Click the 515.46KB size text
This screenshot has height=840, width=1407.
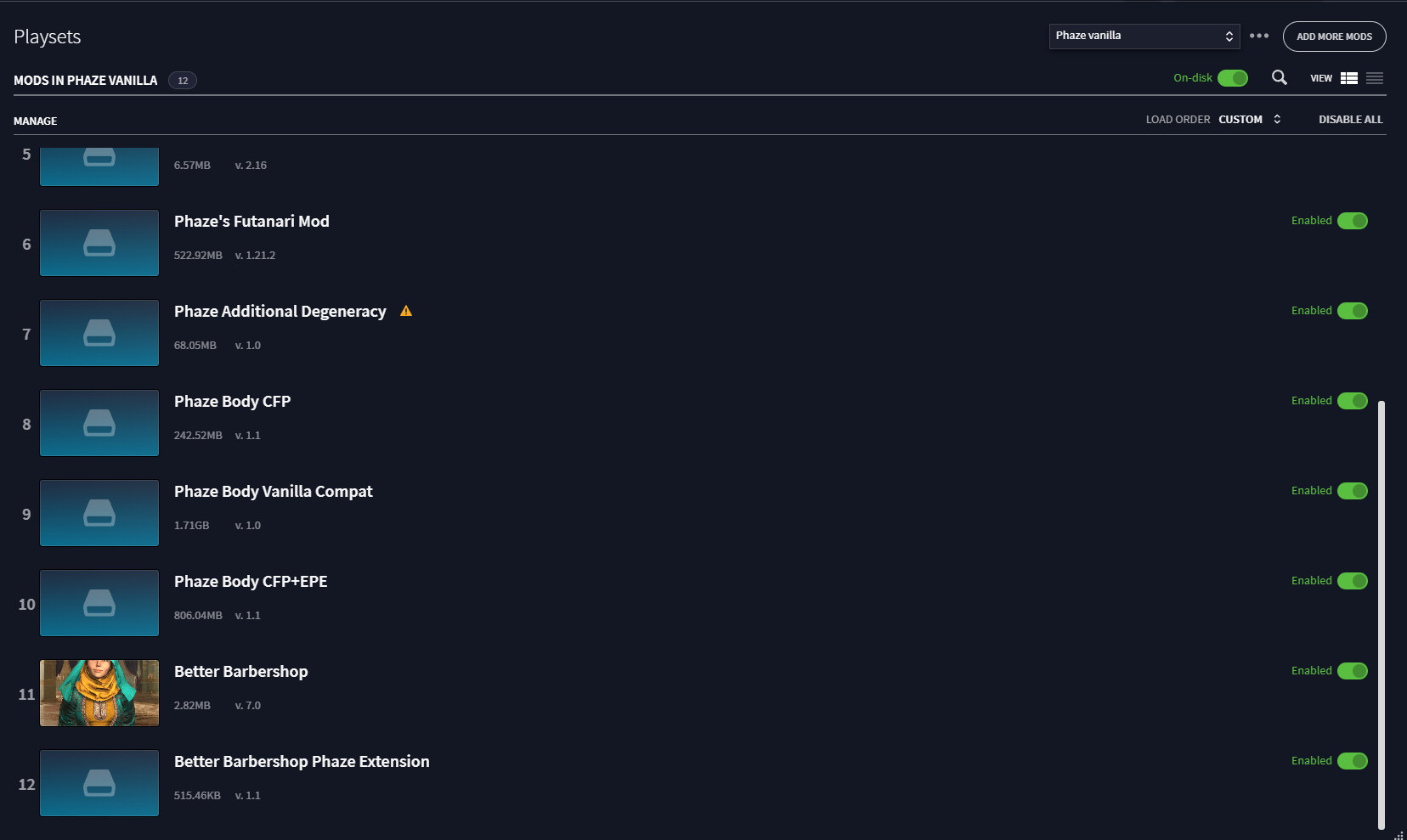click(x=197, y=796)
